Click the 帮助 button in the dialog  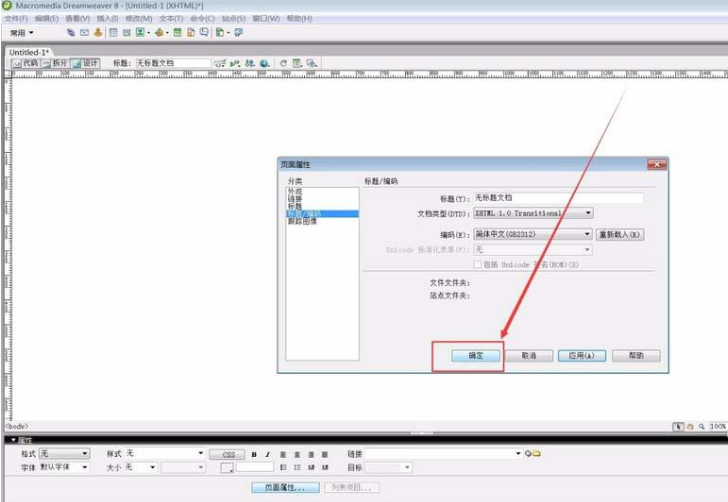[x=636, y=356]
